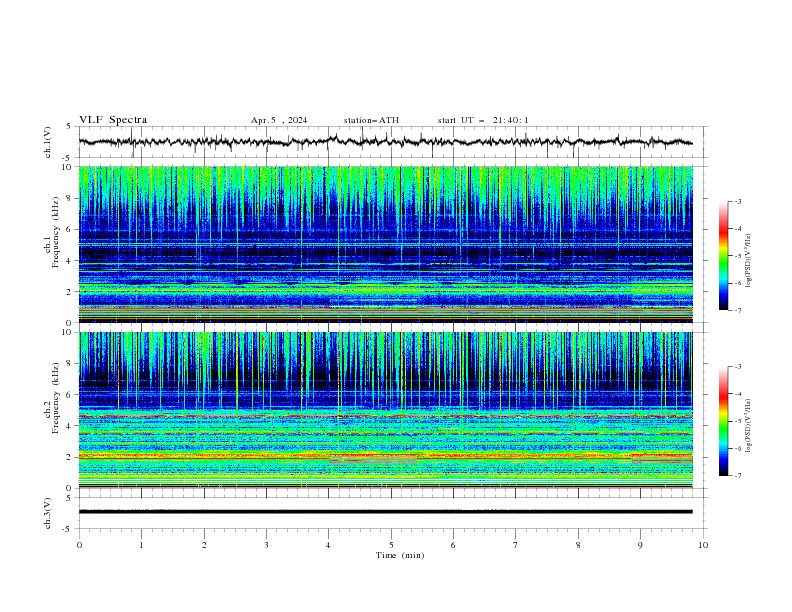Click the "station=ATH" header label
The width and height of the screenshot is (792, 612).
371,120
